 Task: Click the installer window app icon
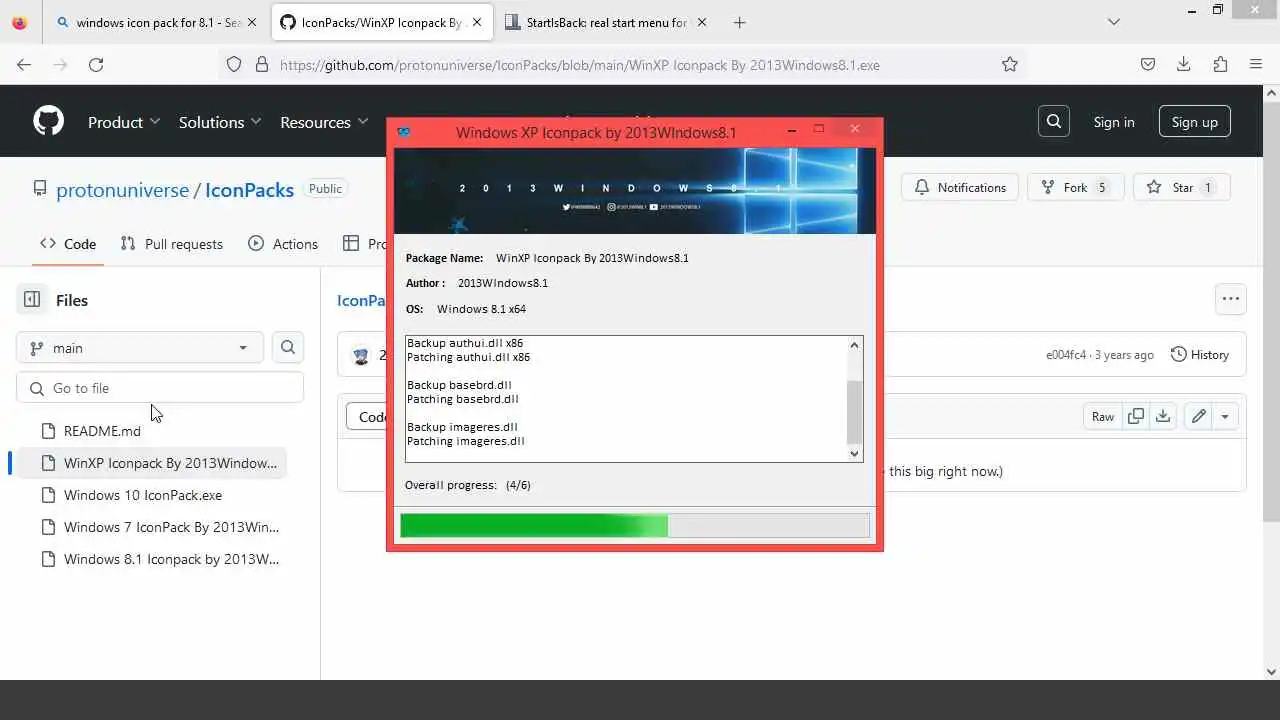pos(404,131)
